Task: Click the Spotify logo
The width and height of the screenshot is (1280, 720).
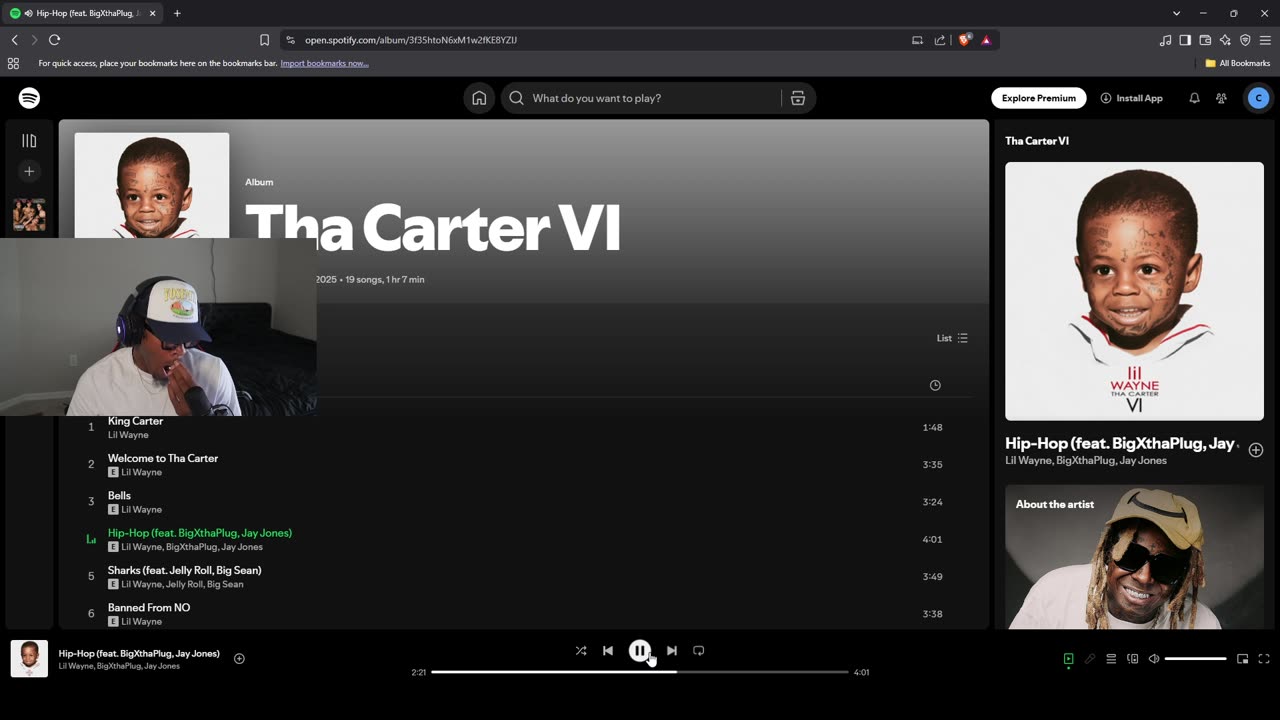Action: point(29,98)
